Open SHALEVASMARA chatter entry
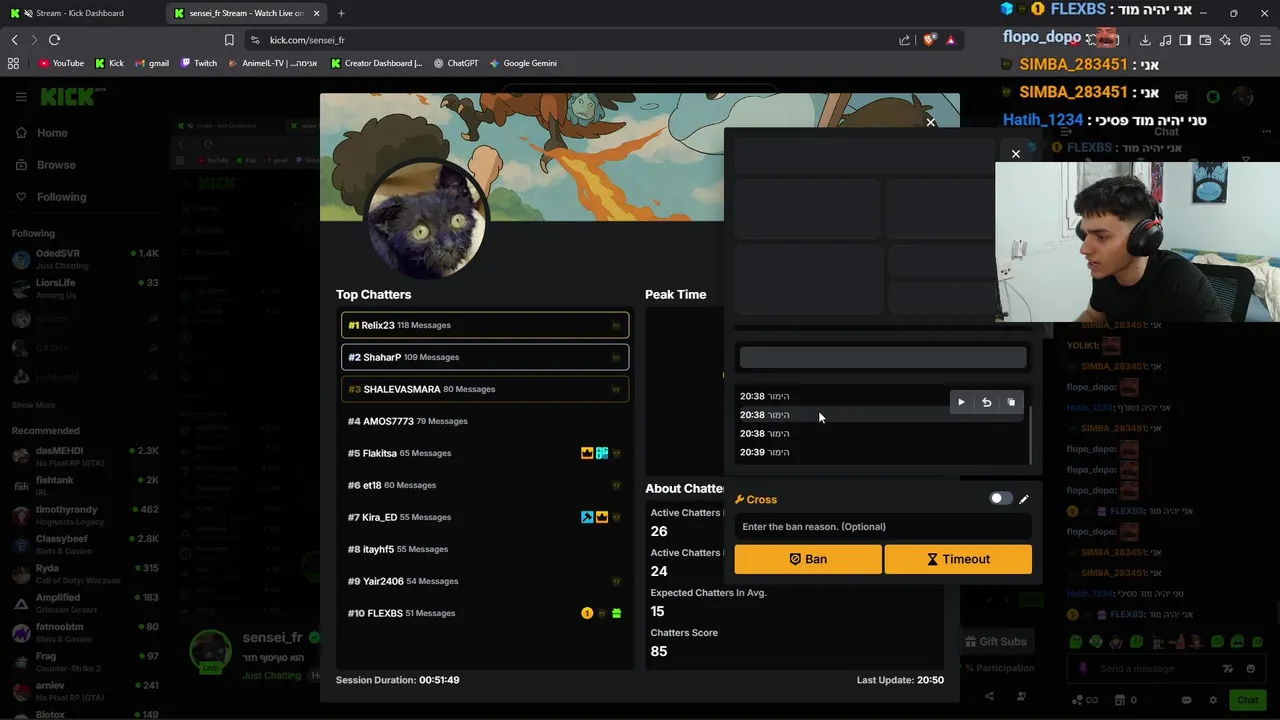1280x720 pixels. 485,389
